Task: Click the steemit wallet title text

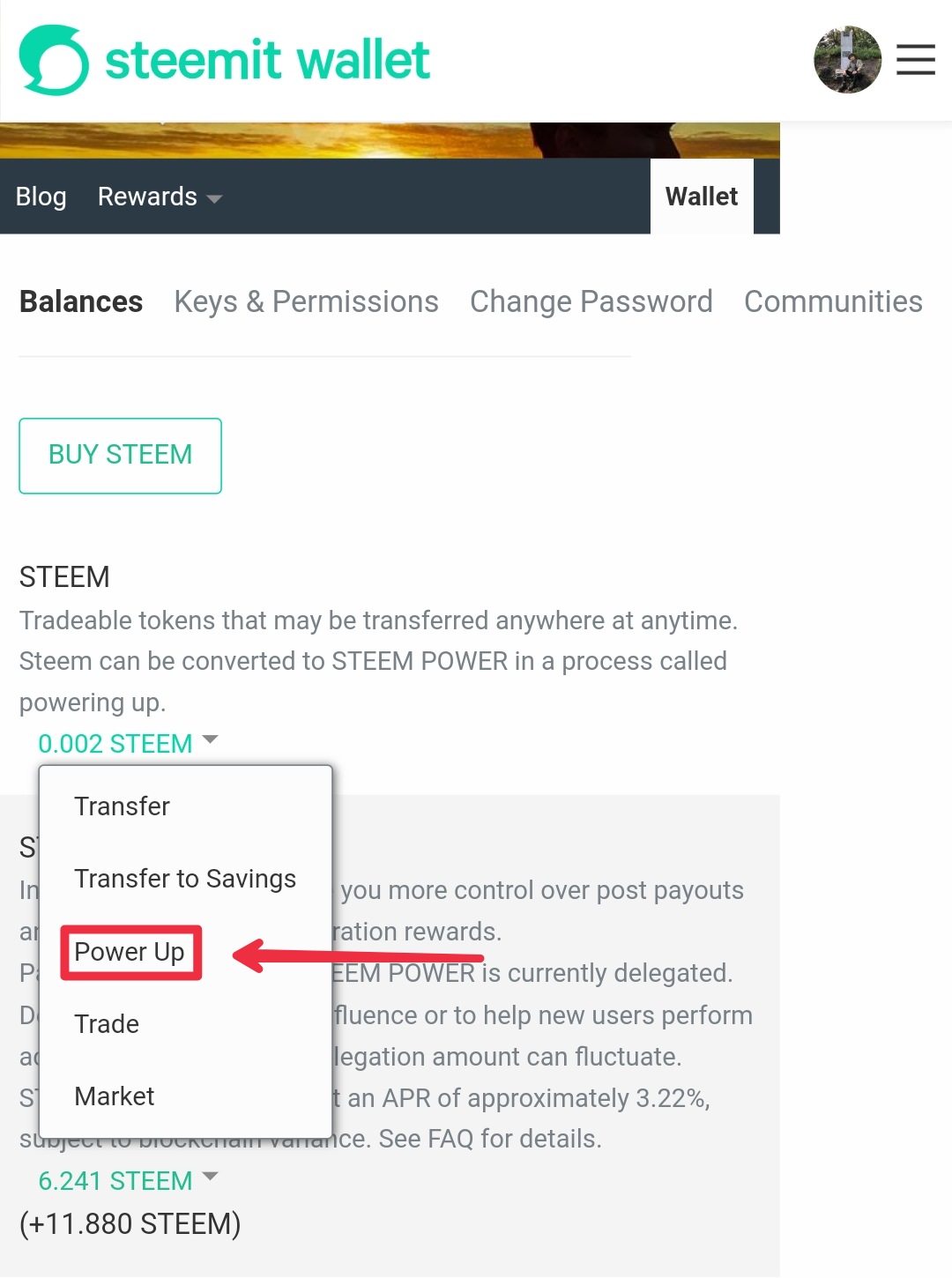Action: coord(267,60)
